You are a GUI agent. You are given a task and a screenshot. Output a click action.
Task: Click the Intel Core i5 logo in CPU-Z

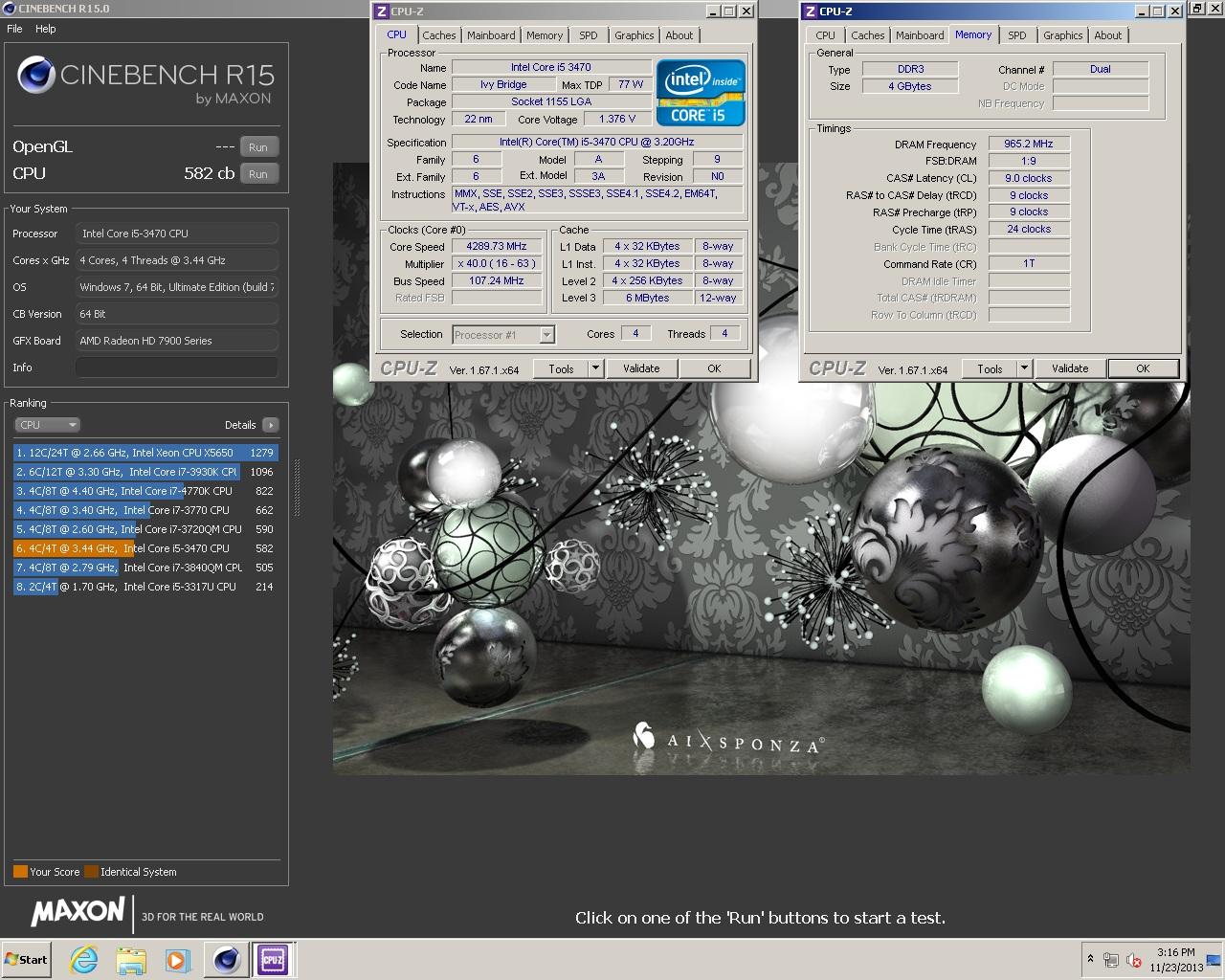point(702,94)
